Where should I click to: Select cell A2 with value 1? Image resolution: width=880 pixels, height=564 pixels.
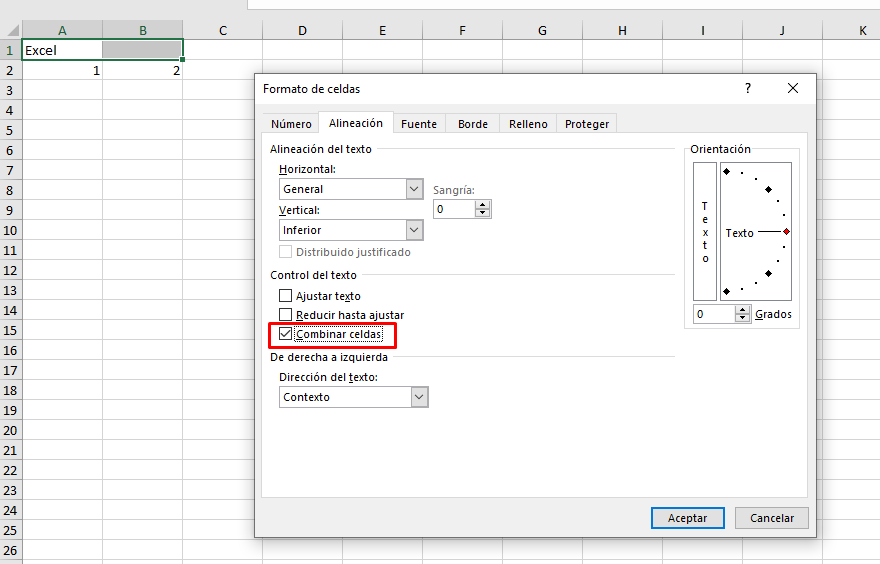coord(62,70)
